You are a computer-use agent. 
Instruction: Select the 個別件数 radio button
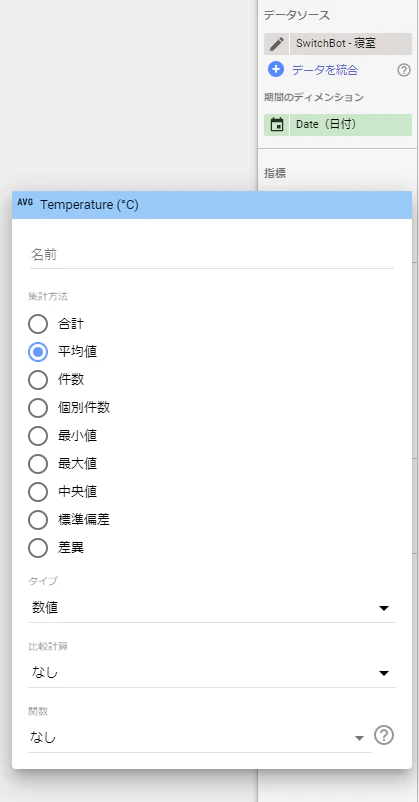coord(38,408)
